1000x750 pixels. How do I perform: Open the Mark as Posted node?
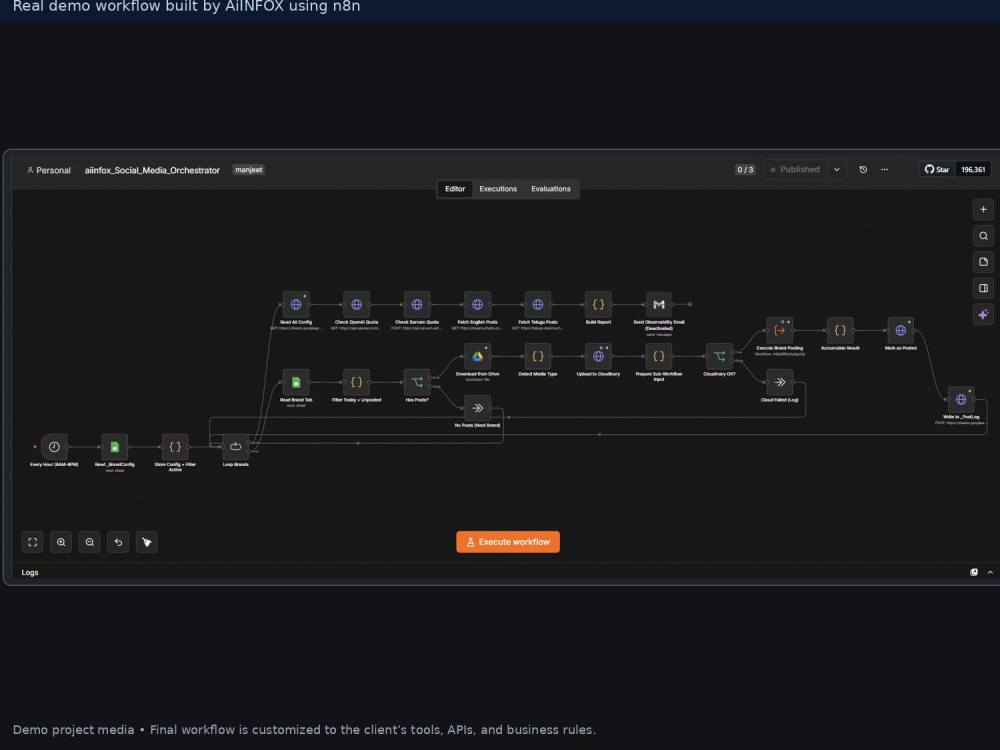click(x=901, y=331)
